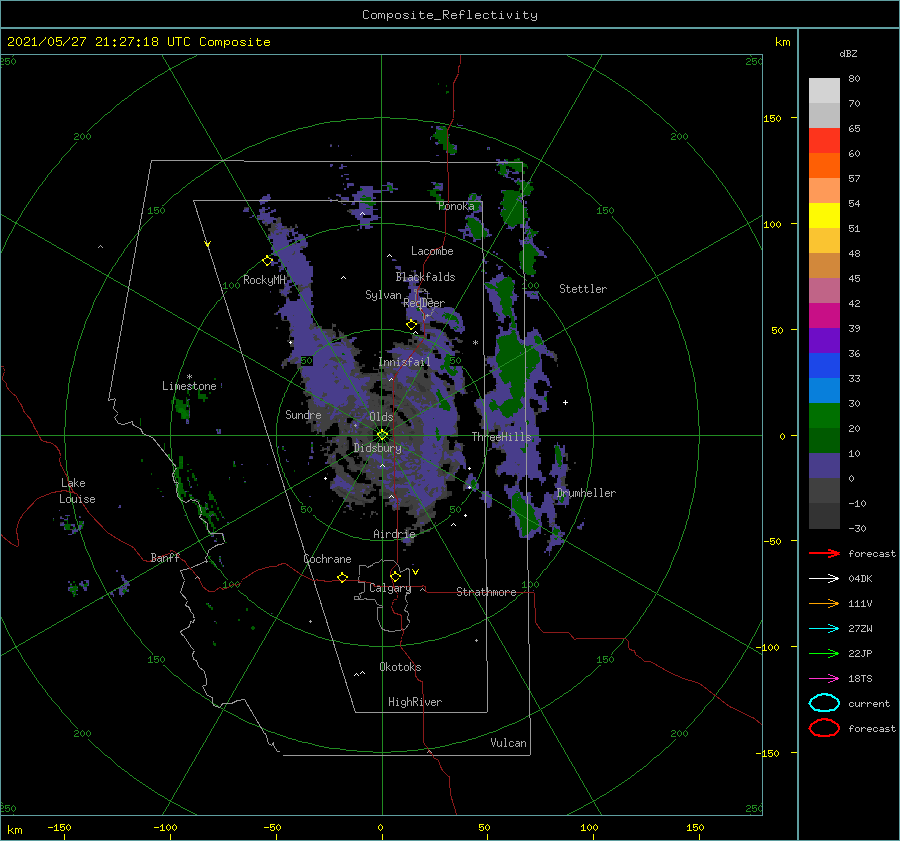
Task: Click the 22JP legend text
Action: point(860,653)
